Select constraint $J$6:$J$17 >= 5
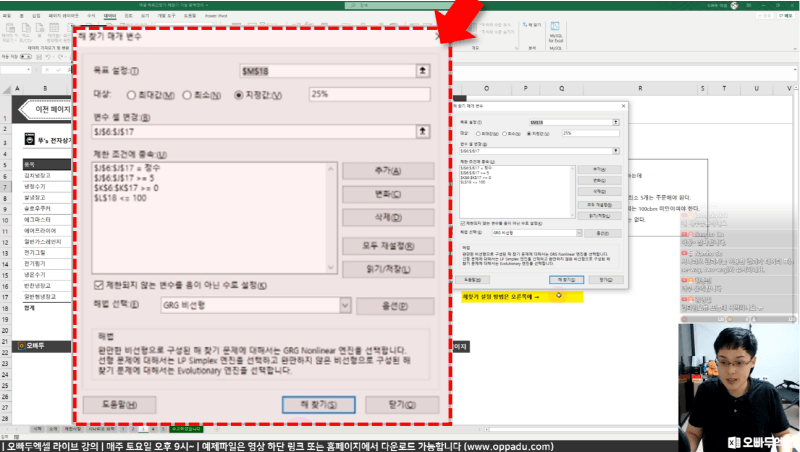Viewport: 800px width, 452px height. (124, 178)
